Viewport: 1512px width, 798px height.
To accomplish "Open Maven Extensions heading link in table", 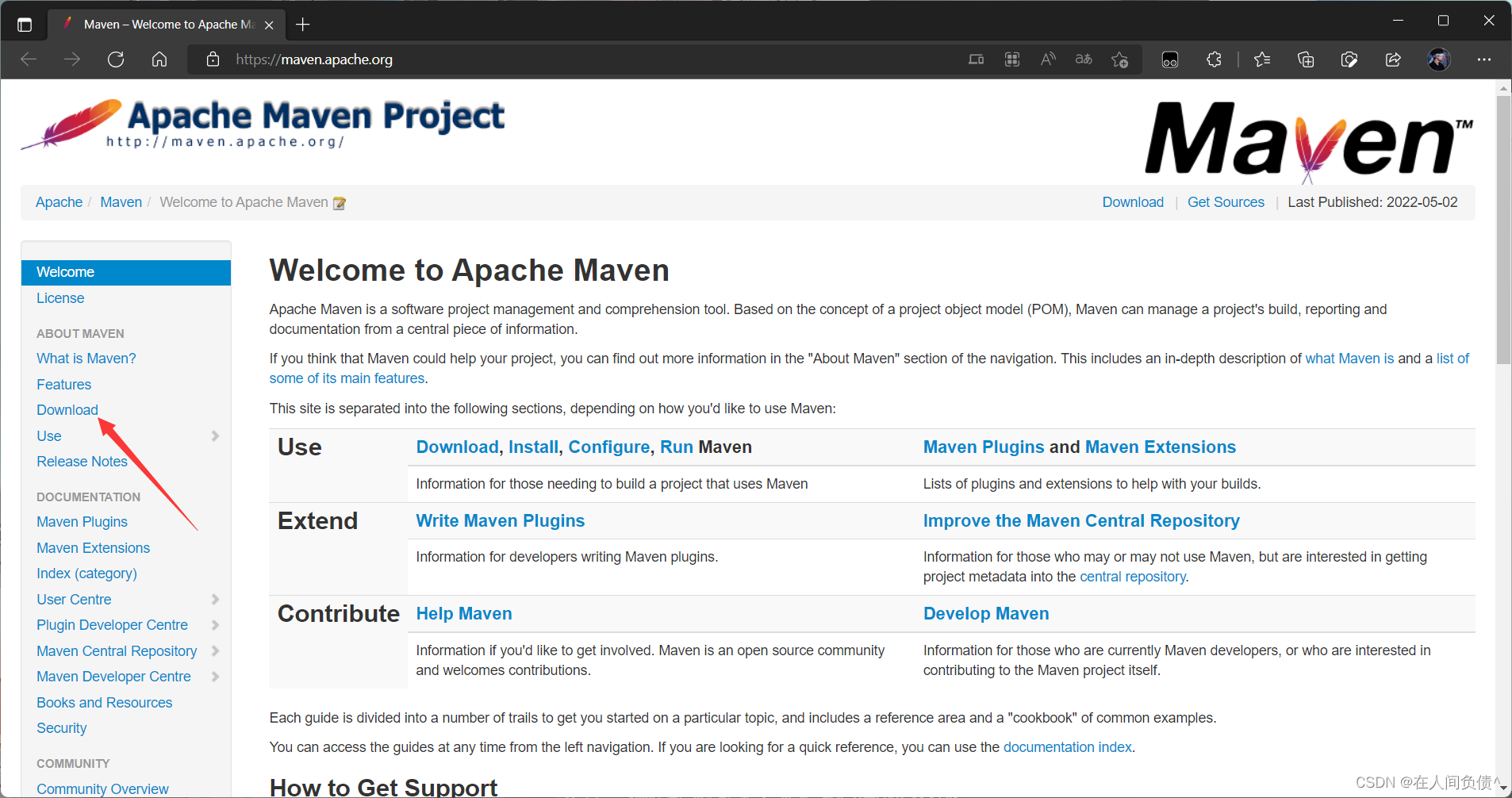I will pos(1161,447).
